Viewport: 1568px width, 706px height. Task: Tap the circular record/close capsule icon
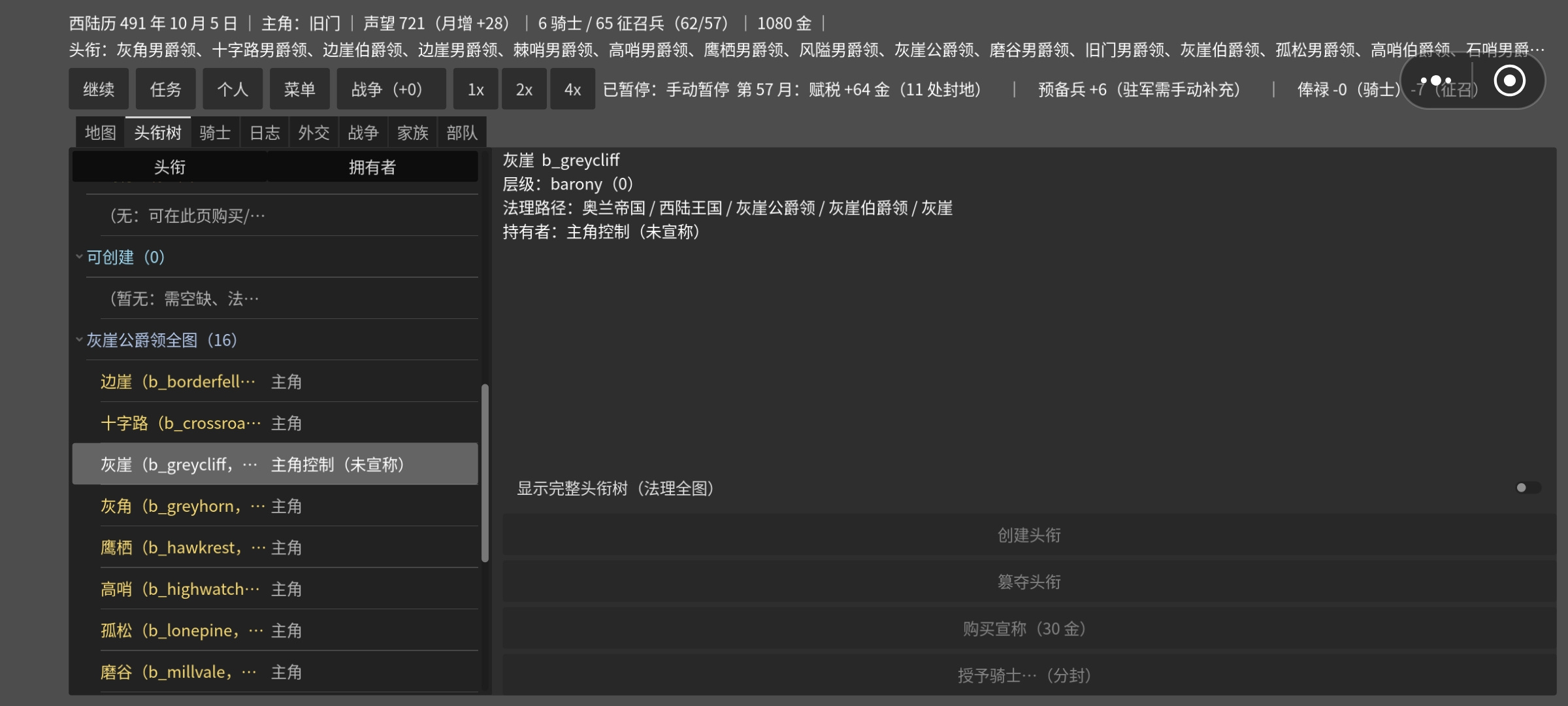point(1509,81)
